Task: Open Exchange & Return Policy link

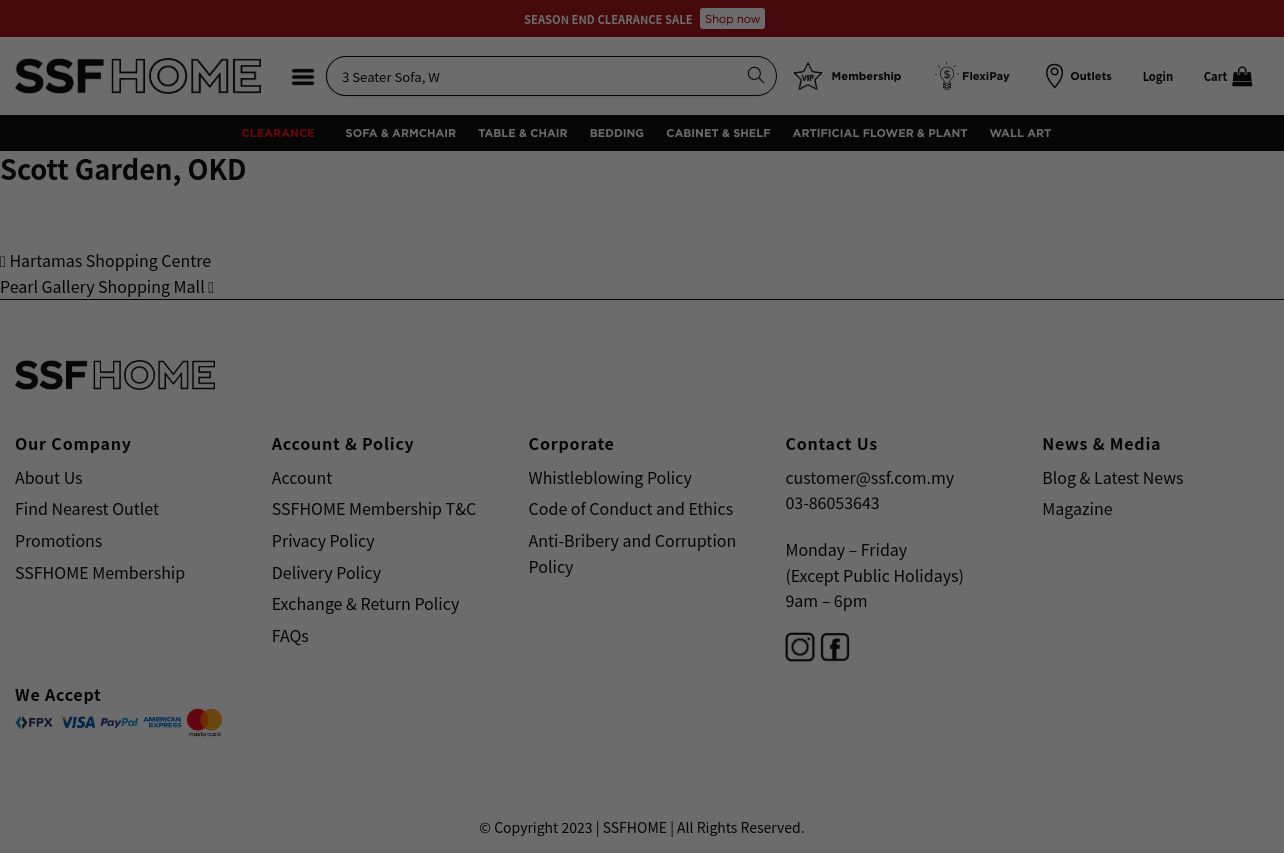Action: [x=365, y=604]
